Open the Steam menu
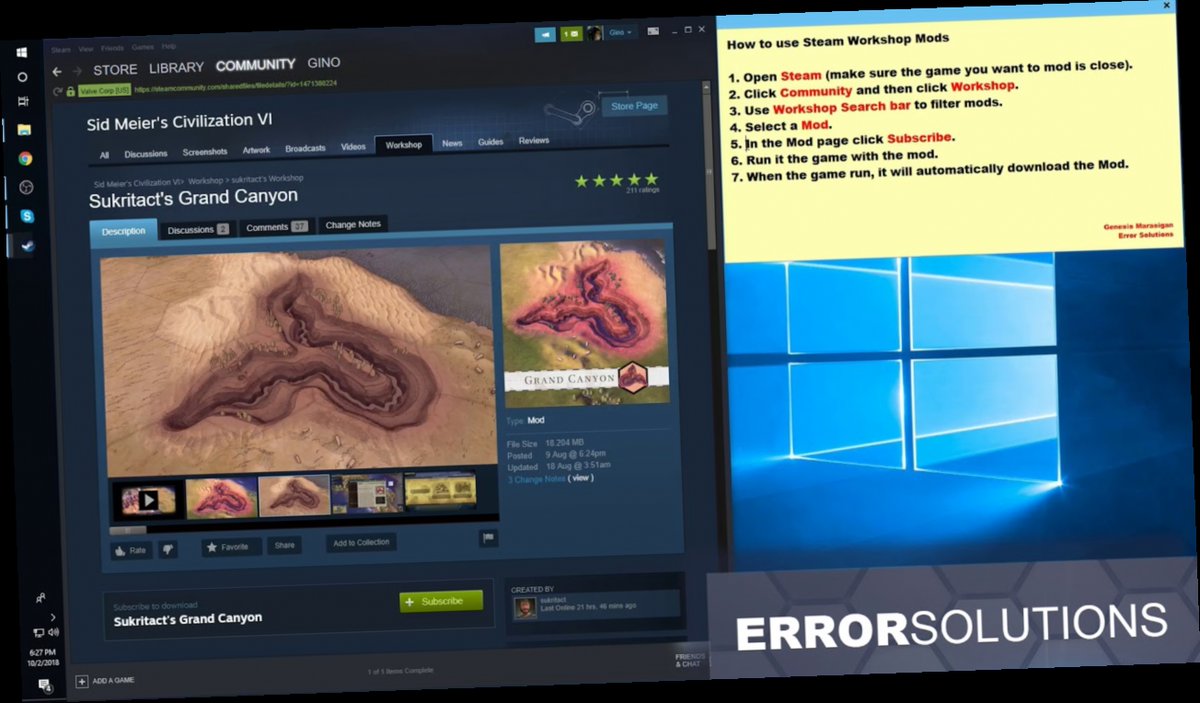Image resolution: width=1200 pixels, height=703 pixels. click(61, 49)
